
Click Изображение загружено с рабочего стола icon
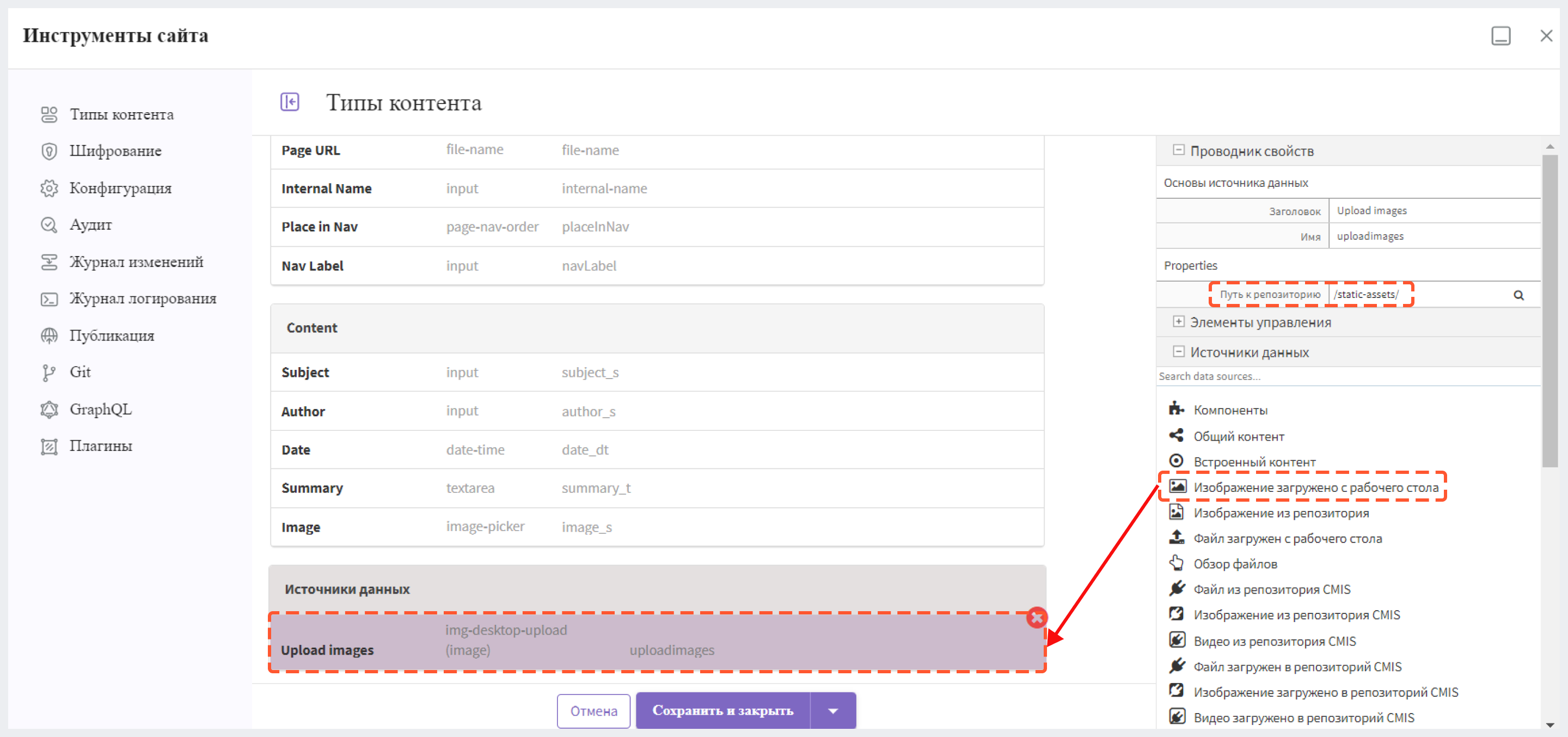click(1177, 486)
